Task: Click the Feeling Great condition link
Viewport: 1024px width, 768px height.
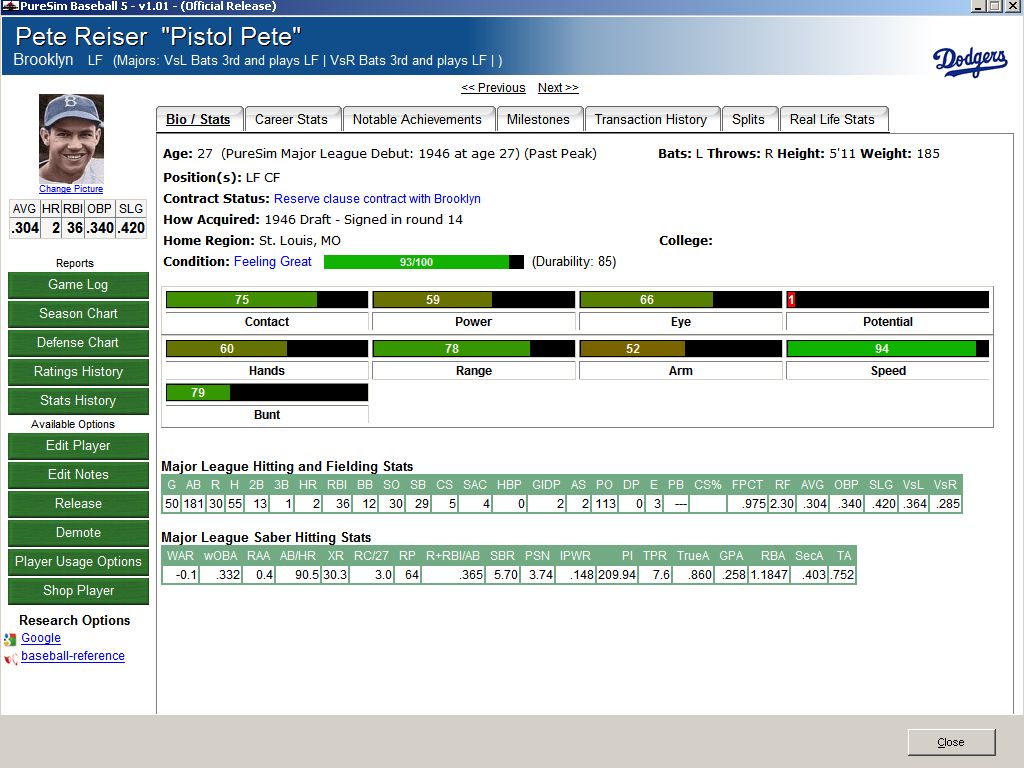Action: (x=272, y=261)
